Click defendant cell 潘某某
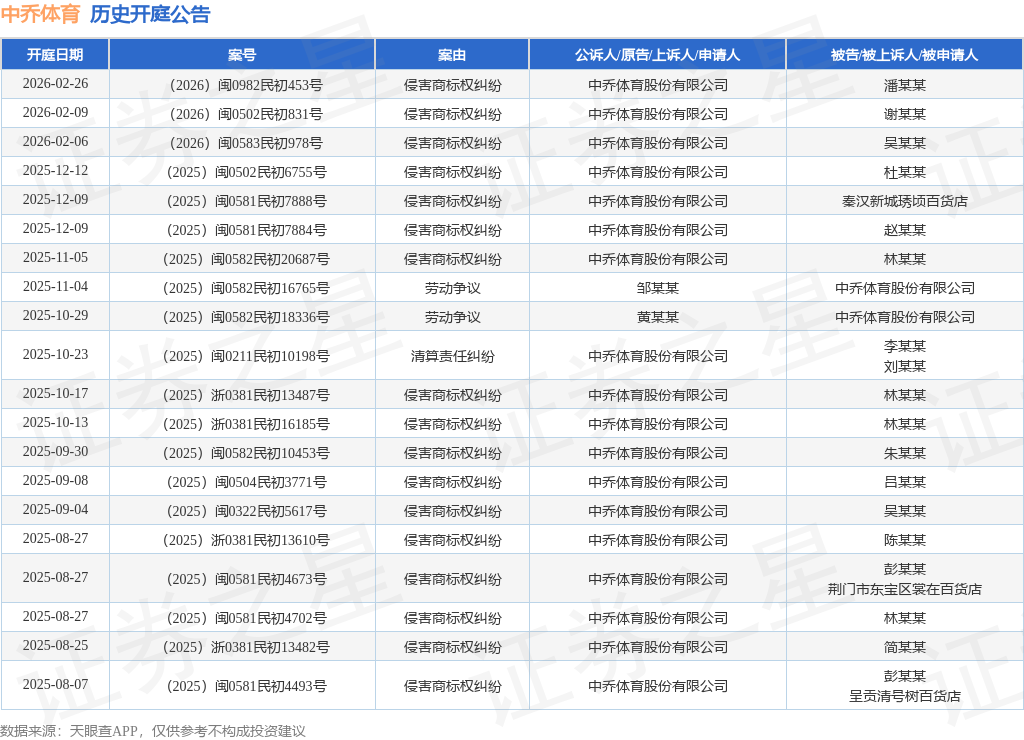This screenshot has height=740, width=1024. click(904, 85)
